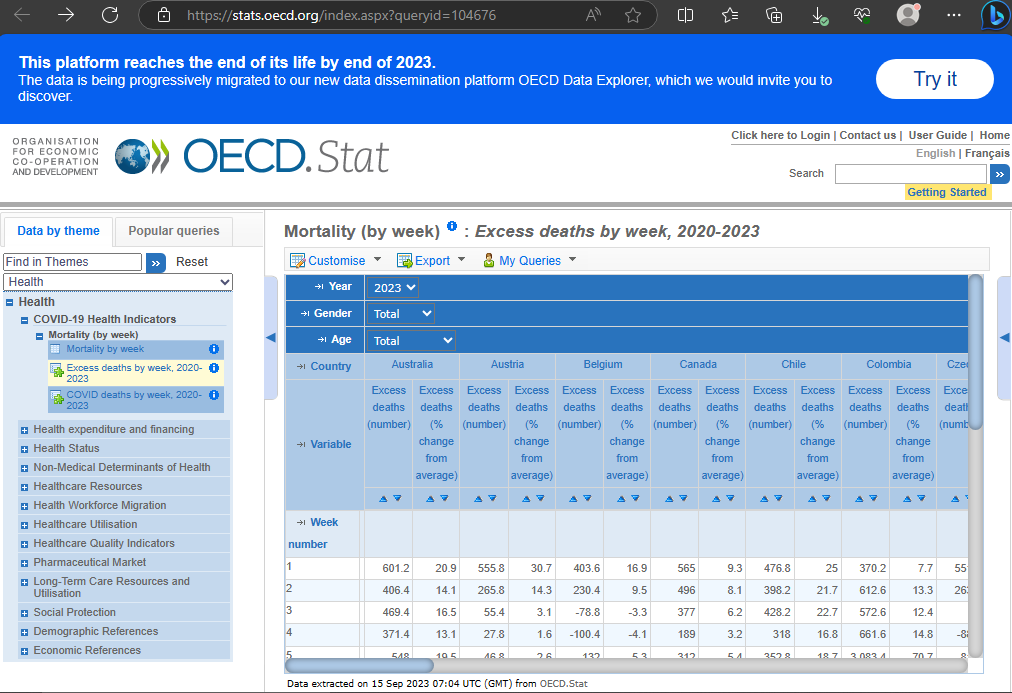Click the OECD.Stat link in footer

(563, 683)
